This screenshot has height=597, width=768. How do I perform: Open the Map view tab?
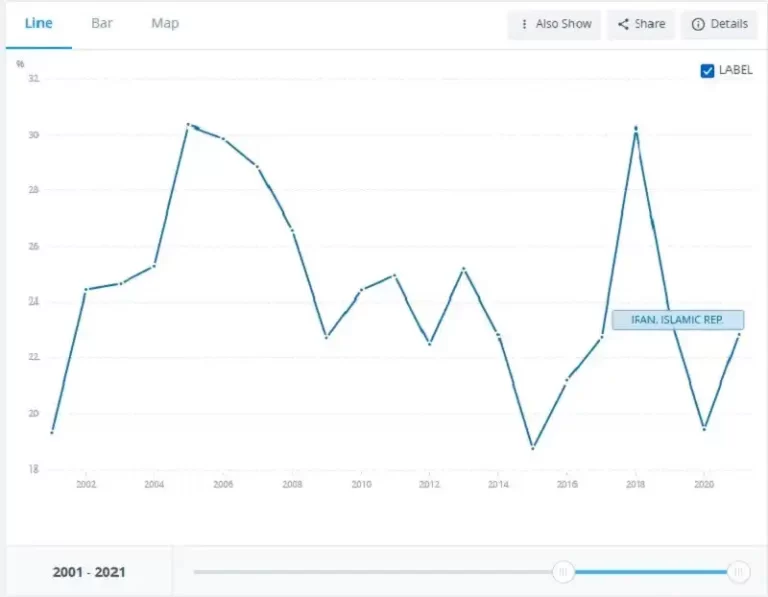coord(165,23)
